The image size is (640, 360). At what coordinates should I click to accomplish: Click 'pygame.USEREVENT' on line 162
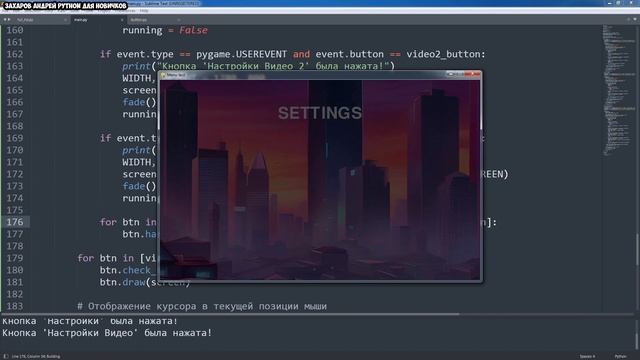click(x=242, y=54)
